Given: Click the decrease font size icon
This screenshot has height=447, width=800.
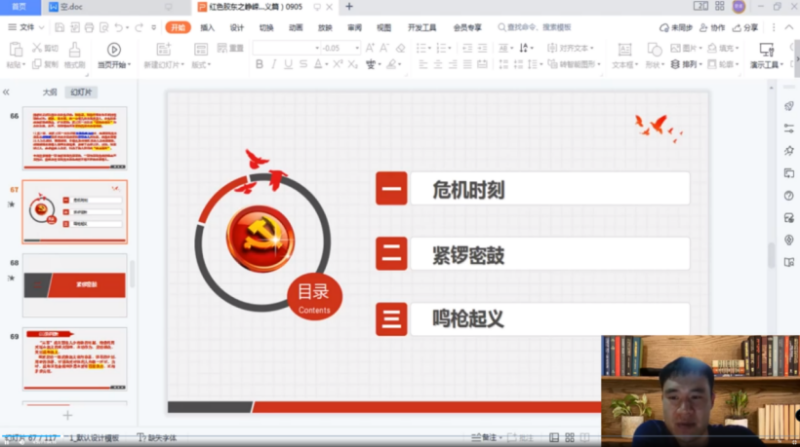Looking at the screenshot, I should [385, 48].
